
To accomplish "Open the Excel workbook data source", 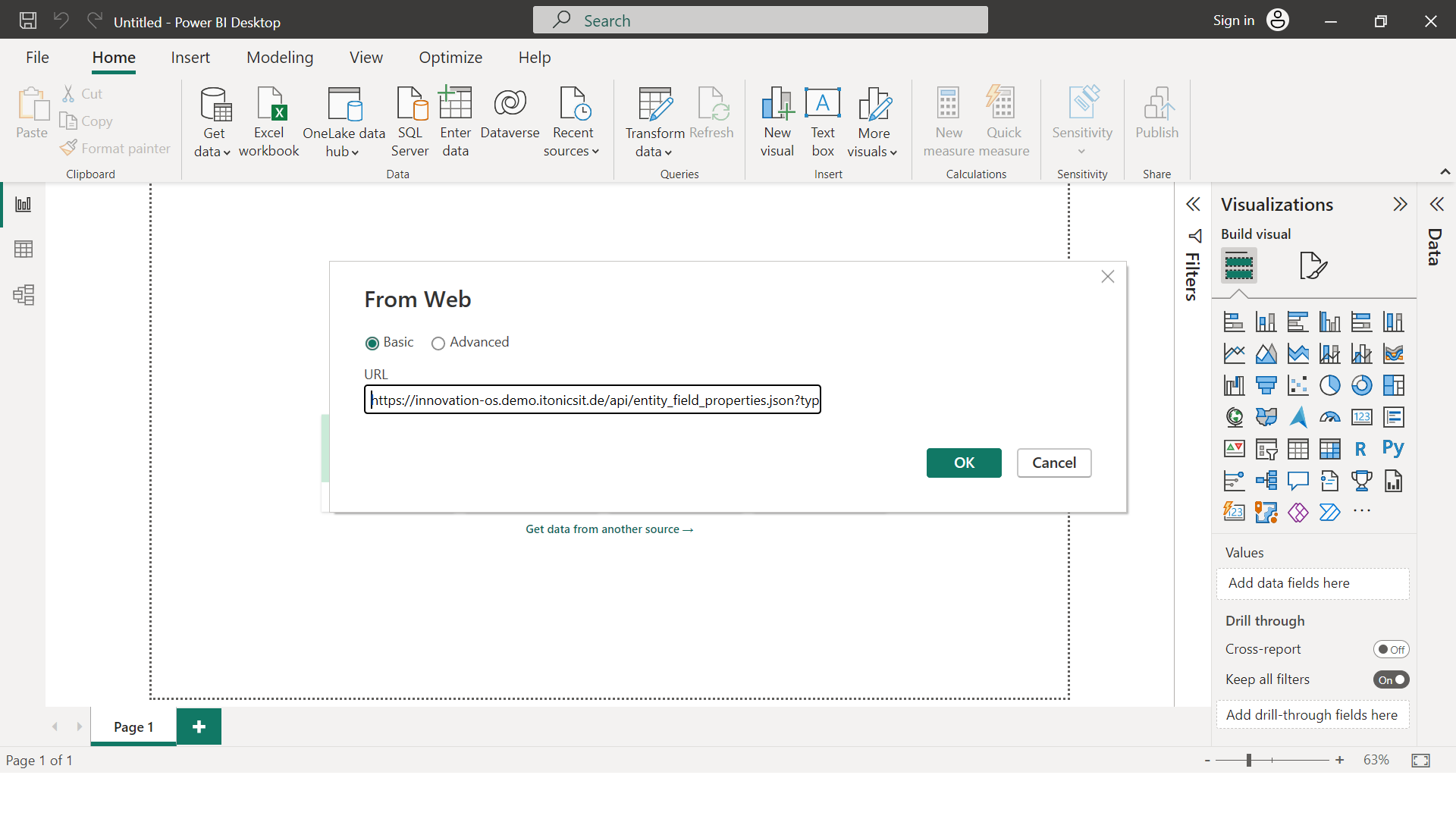I will pos(269,121).
